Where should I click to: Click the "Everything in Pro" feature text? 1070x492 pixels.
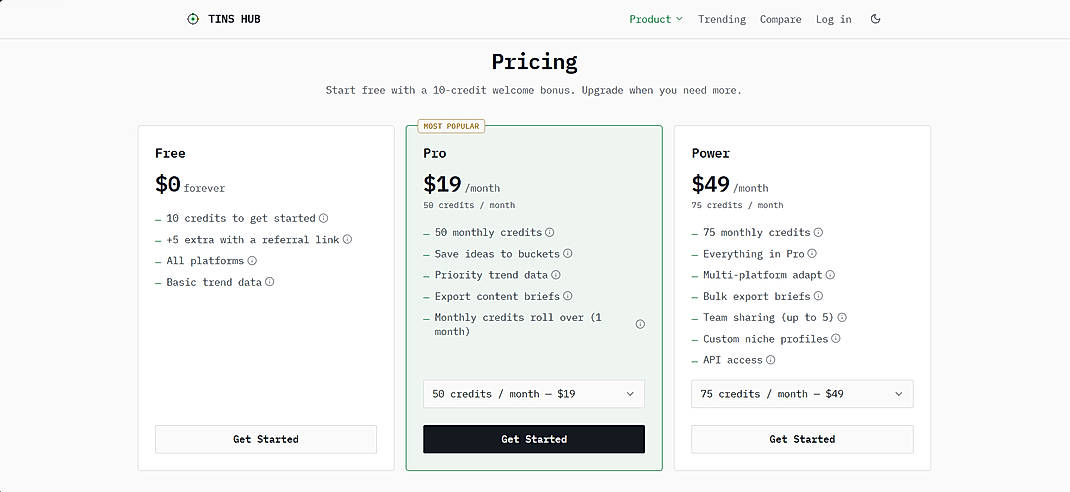pos(754,254)
